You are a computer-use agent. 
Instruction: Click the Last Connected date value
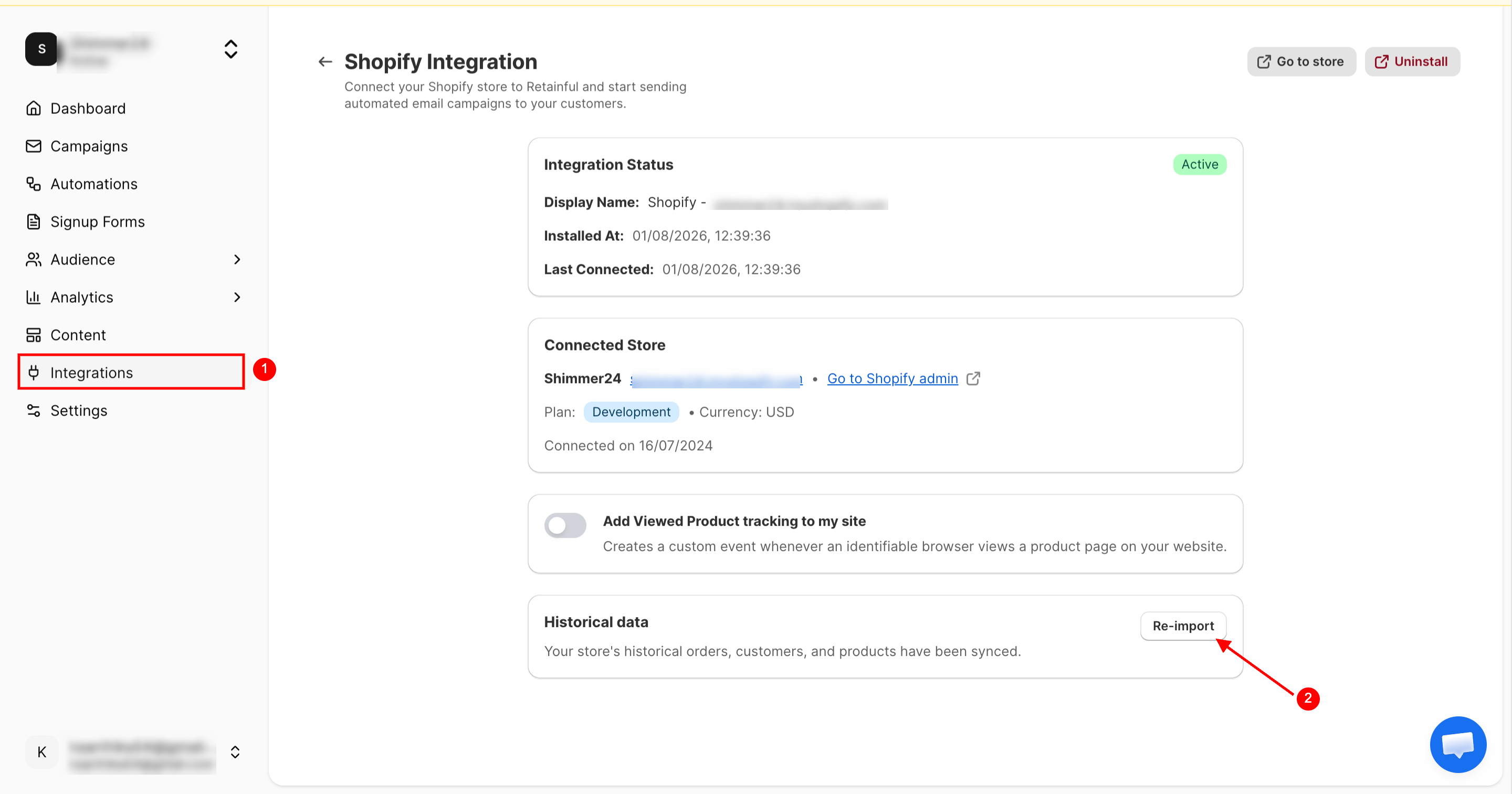click(x=731, y=269)
